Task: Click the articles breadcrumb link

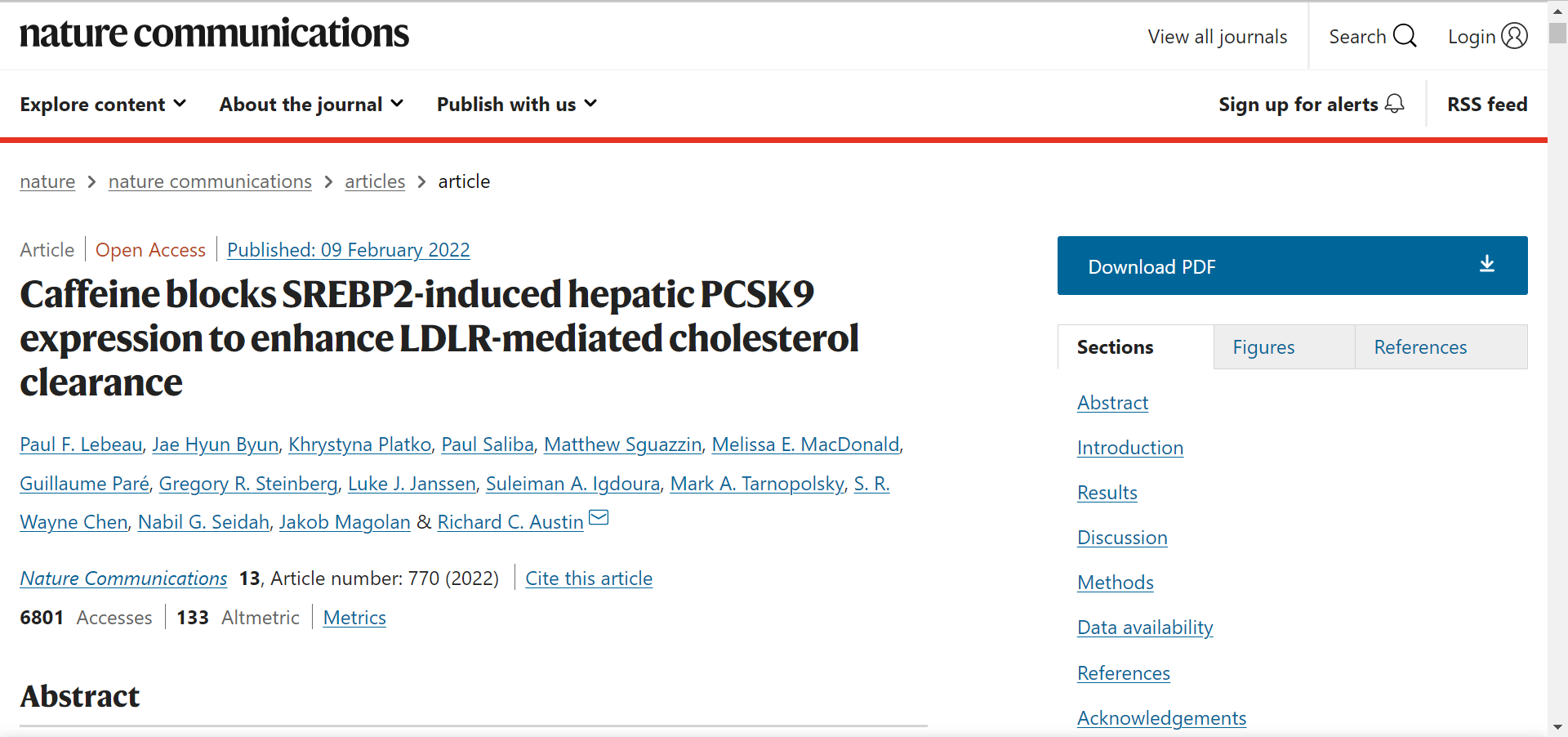Action: click(375, 181)
